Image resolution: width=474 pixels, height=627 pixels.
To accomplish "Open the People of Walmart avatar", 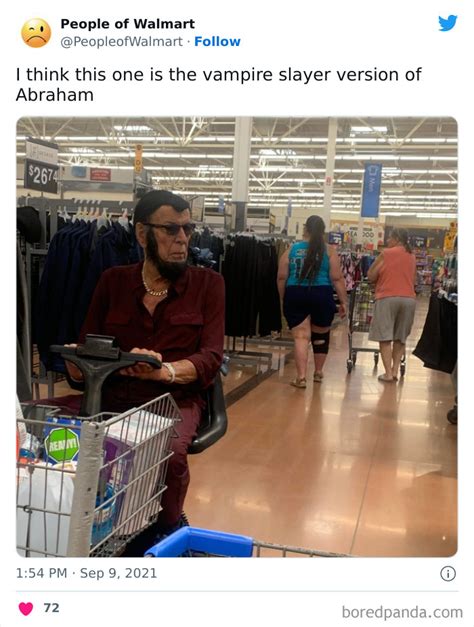I will [x=36, y=33].
